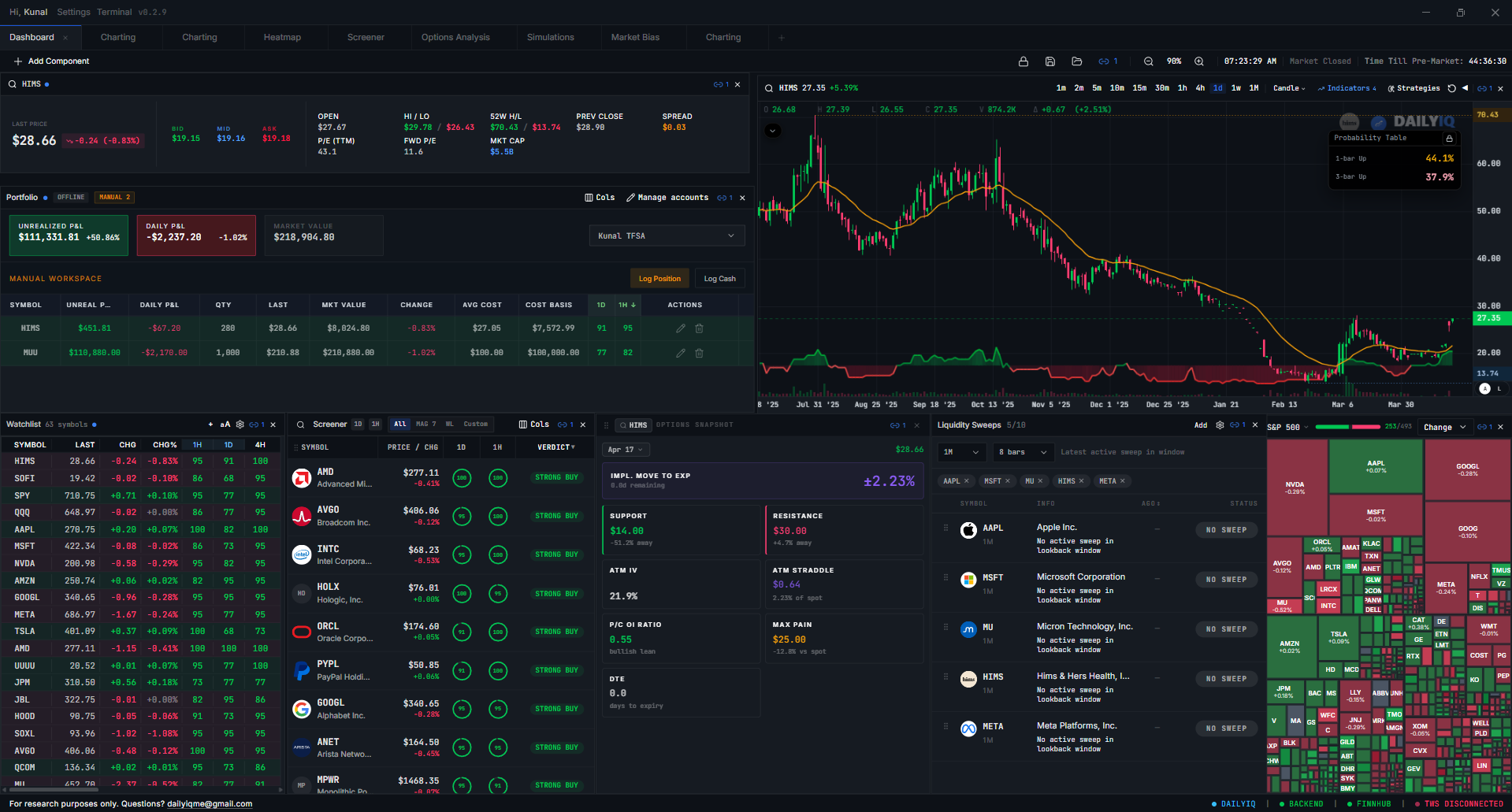The height and width of the screenshot is (812, 1512).
Task: Zoom in with the plus magnifier
Action: click(1199, 61)
